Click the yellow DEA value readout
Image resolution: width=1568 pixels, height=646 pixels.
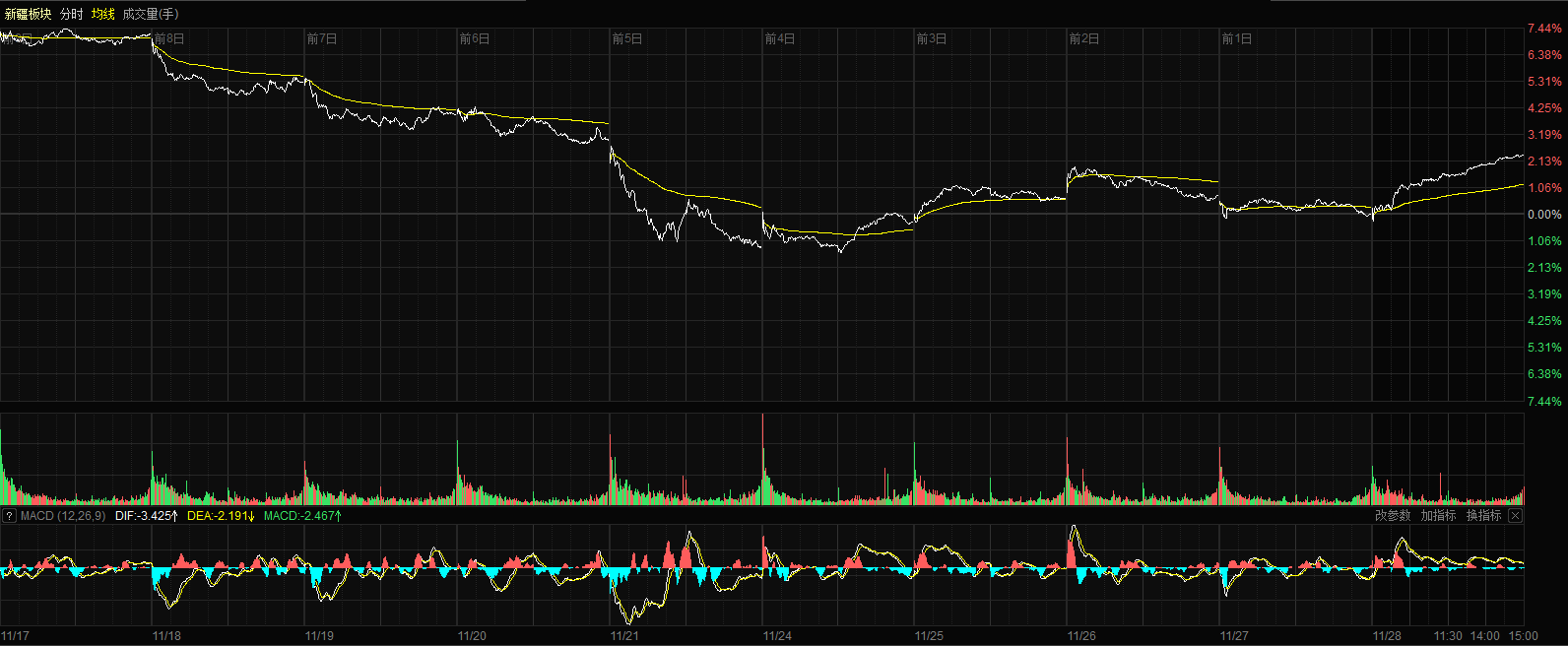[x=220, y=516]
